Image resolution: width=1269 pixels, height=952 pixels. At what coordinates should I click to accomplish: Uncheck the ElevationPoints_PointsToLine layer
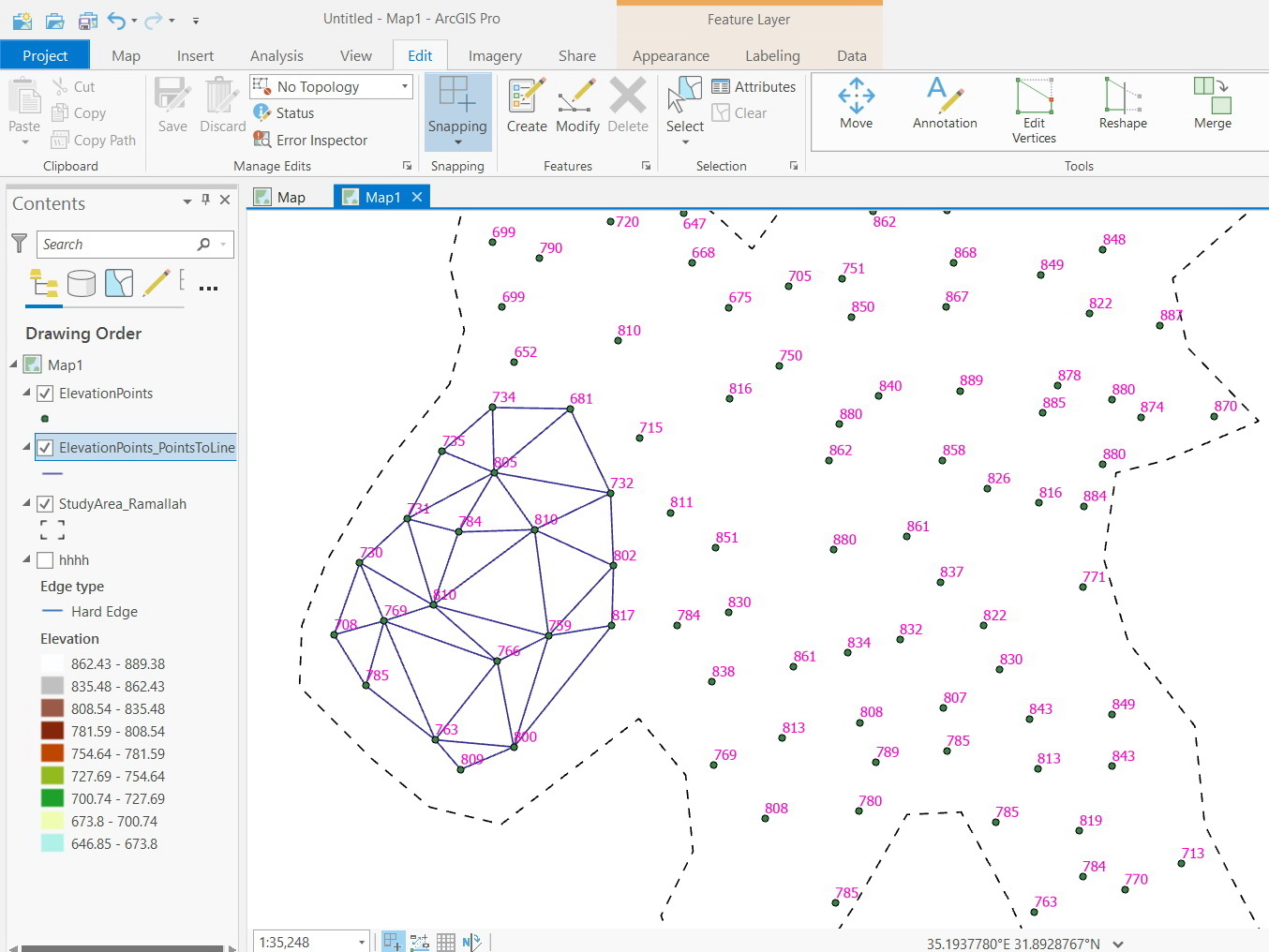(45, 448)
